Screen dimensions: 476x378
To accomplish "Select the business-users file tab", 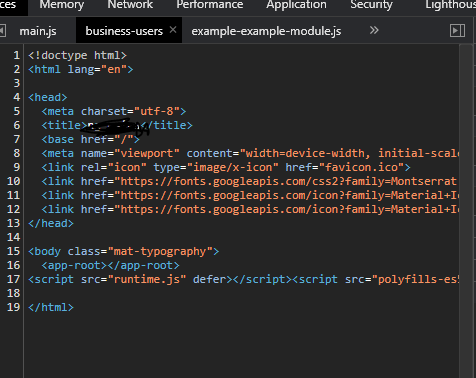I will point(124,31).
